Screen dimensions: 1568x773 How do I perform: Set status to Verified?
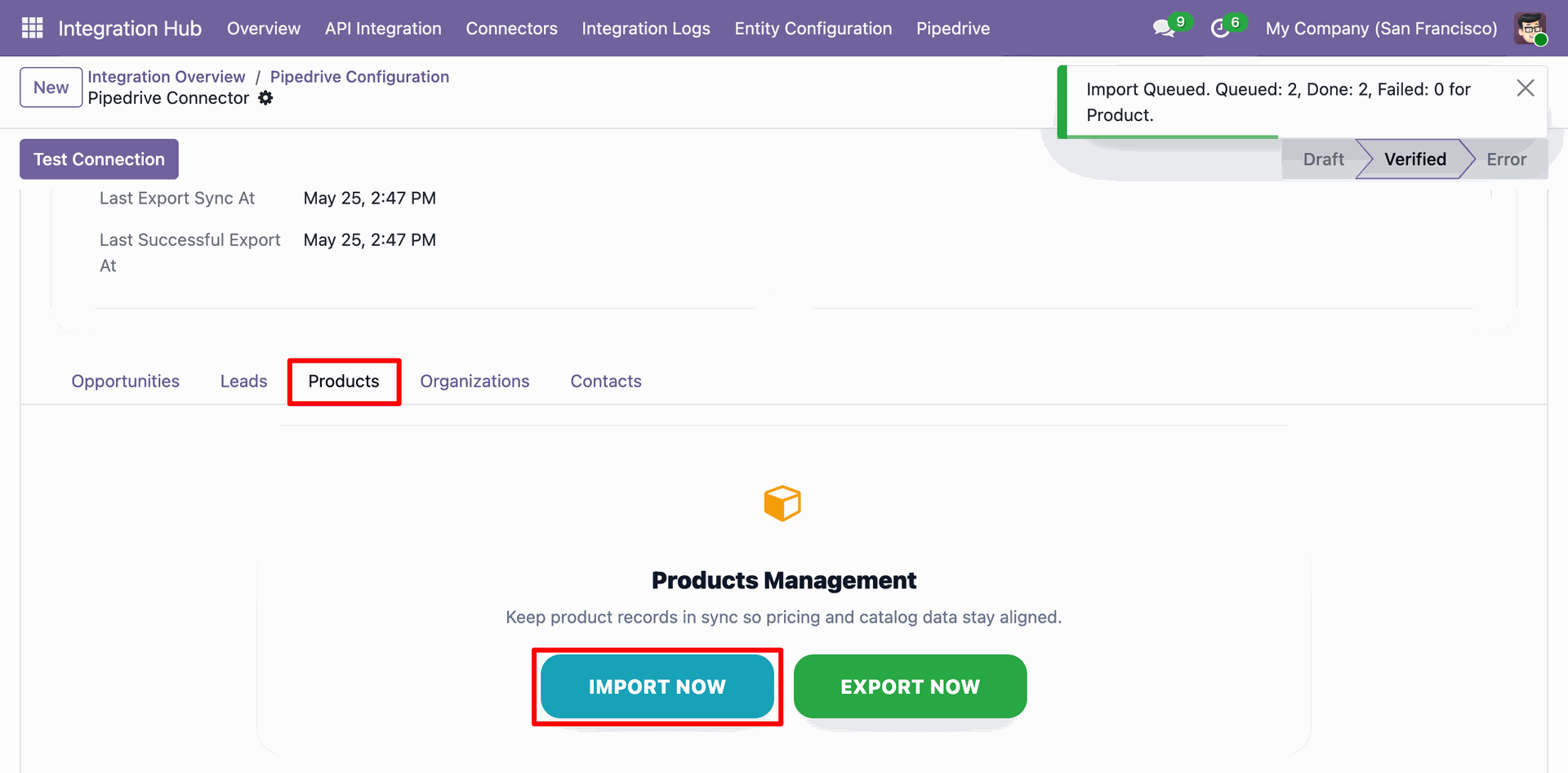(x=1414, y=159)
